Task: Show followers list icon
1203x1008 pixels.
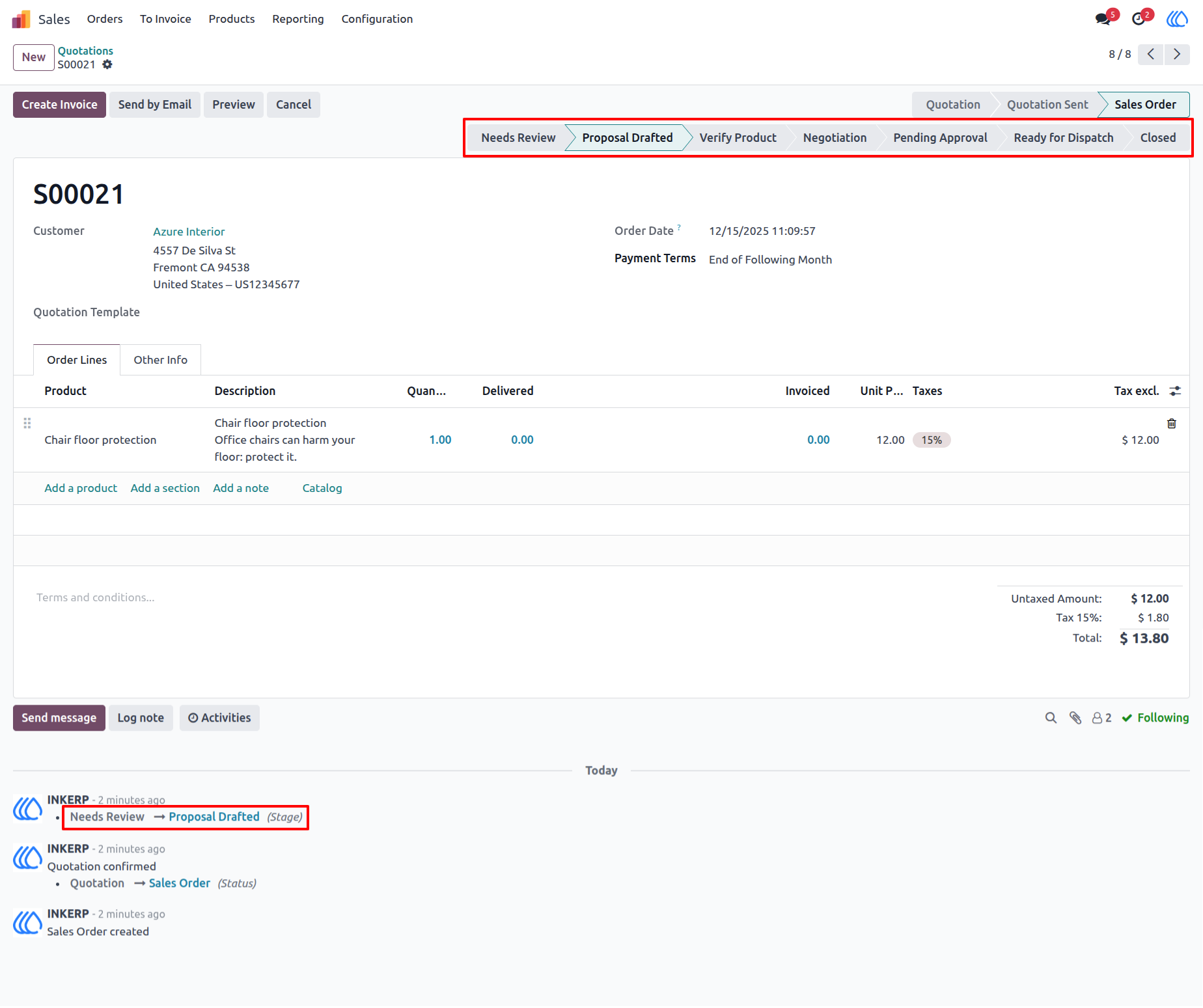Action: (1101, 718)
